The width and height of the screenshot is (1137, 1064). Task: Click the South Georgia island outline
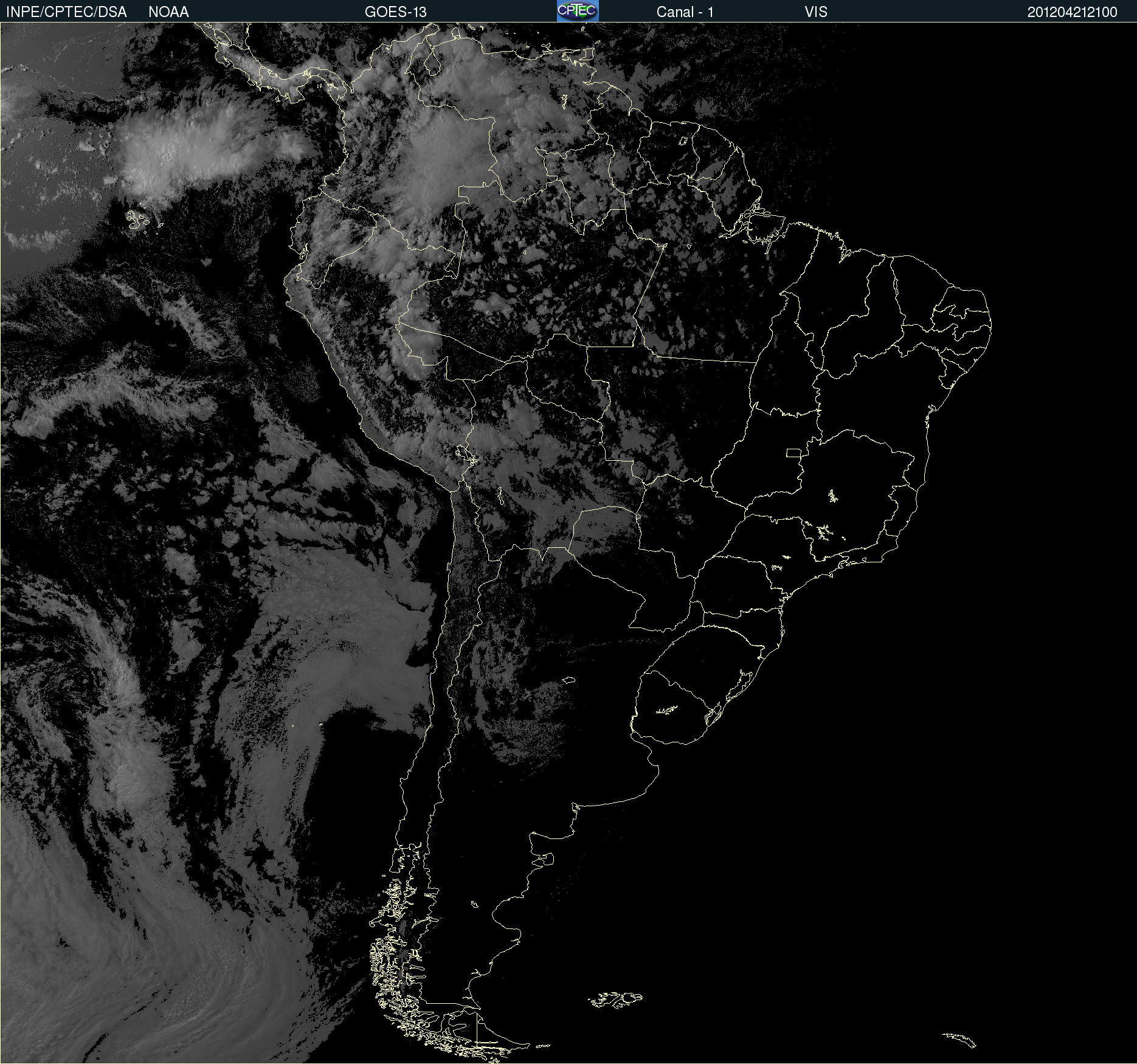(959, 1039)
